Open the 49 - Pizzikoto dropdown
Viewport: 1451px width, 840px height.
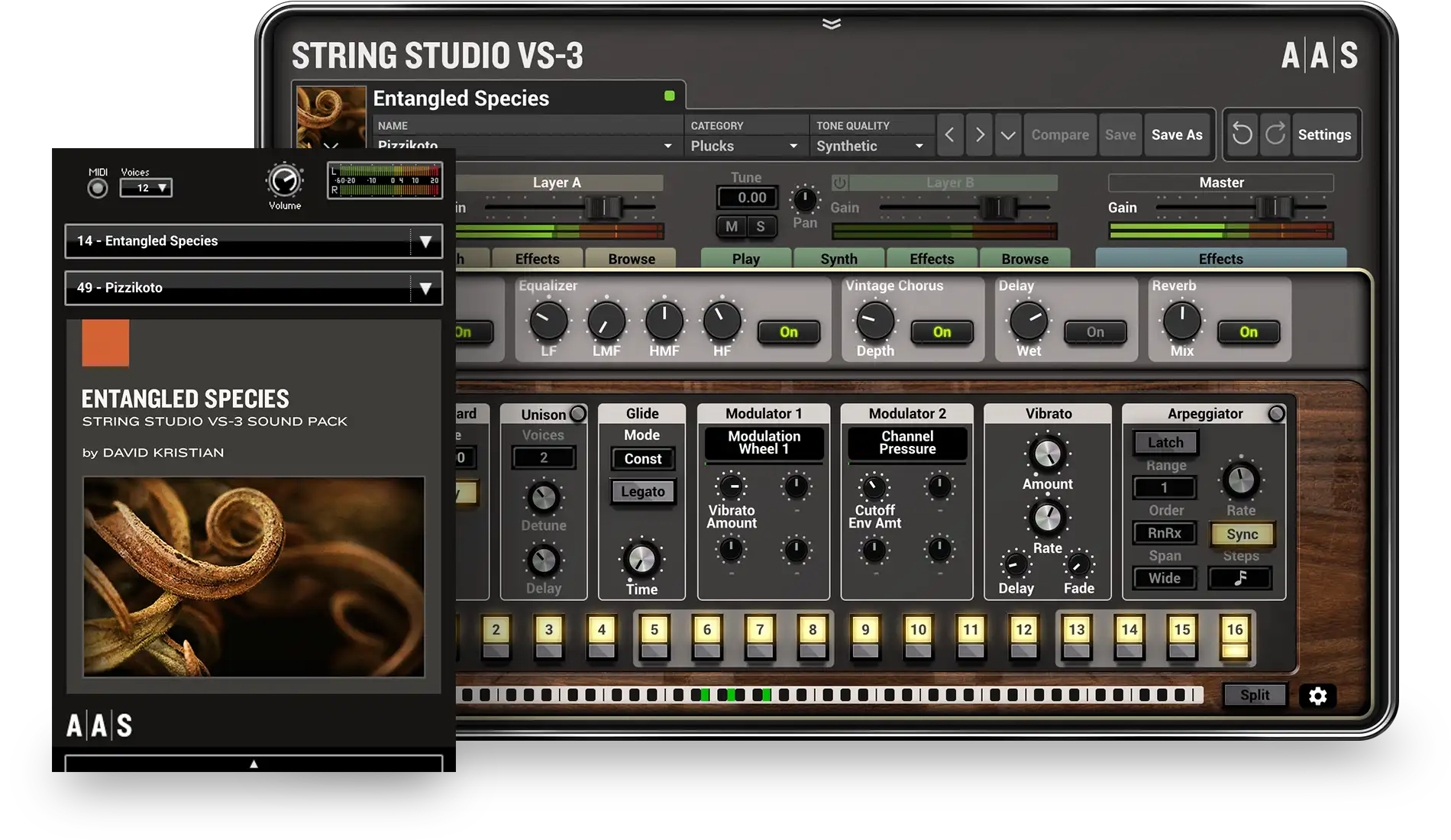click(x=254, y=288)
